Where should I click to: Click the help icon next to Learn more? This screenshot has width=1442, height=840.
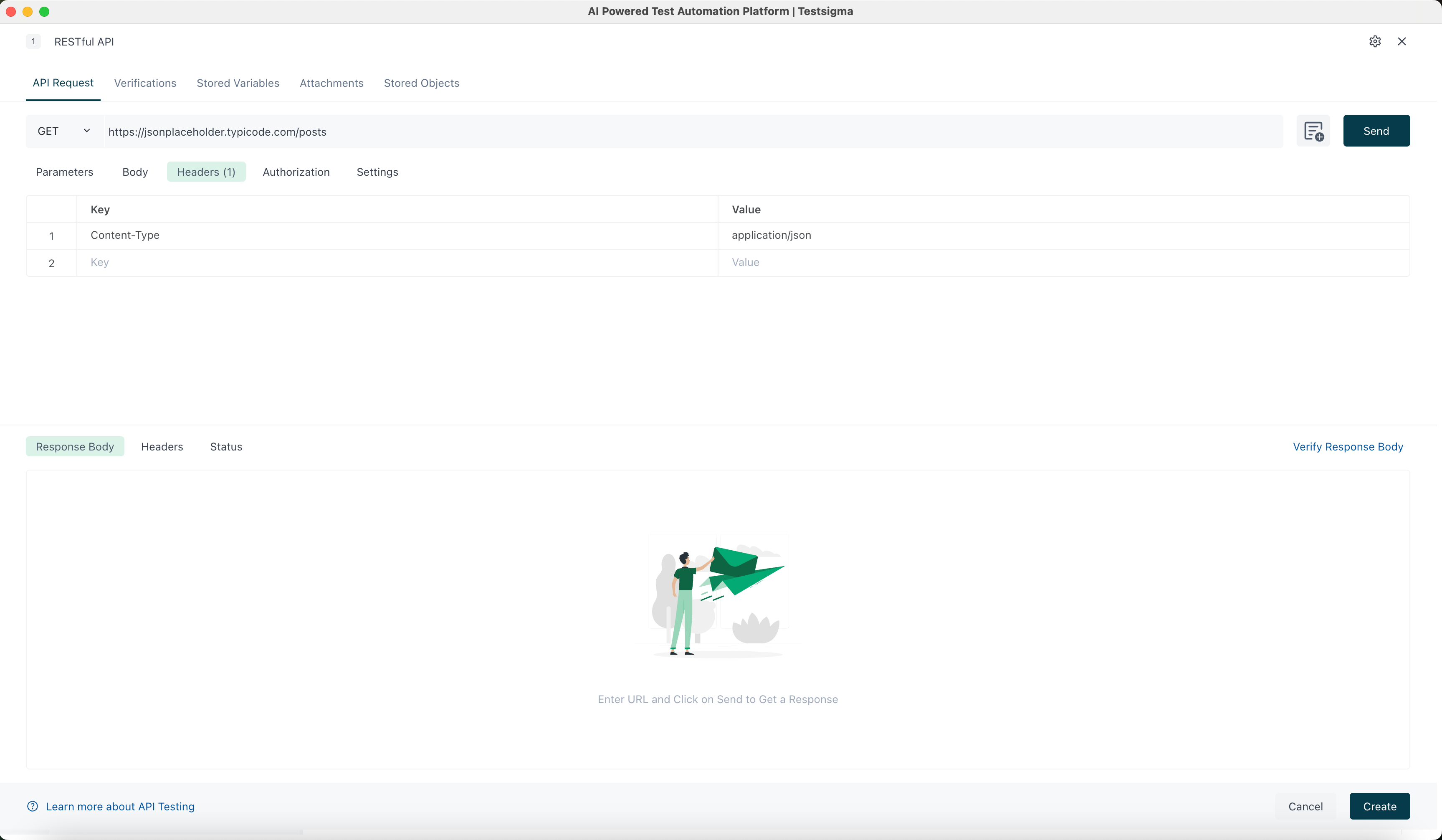(x=33, y=806)
